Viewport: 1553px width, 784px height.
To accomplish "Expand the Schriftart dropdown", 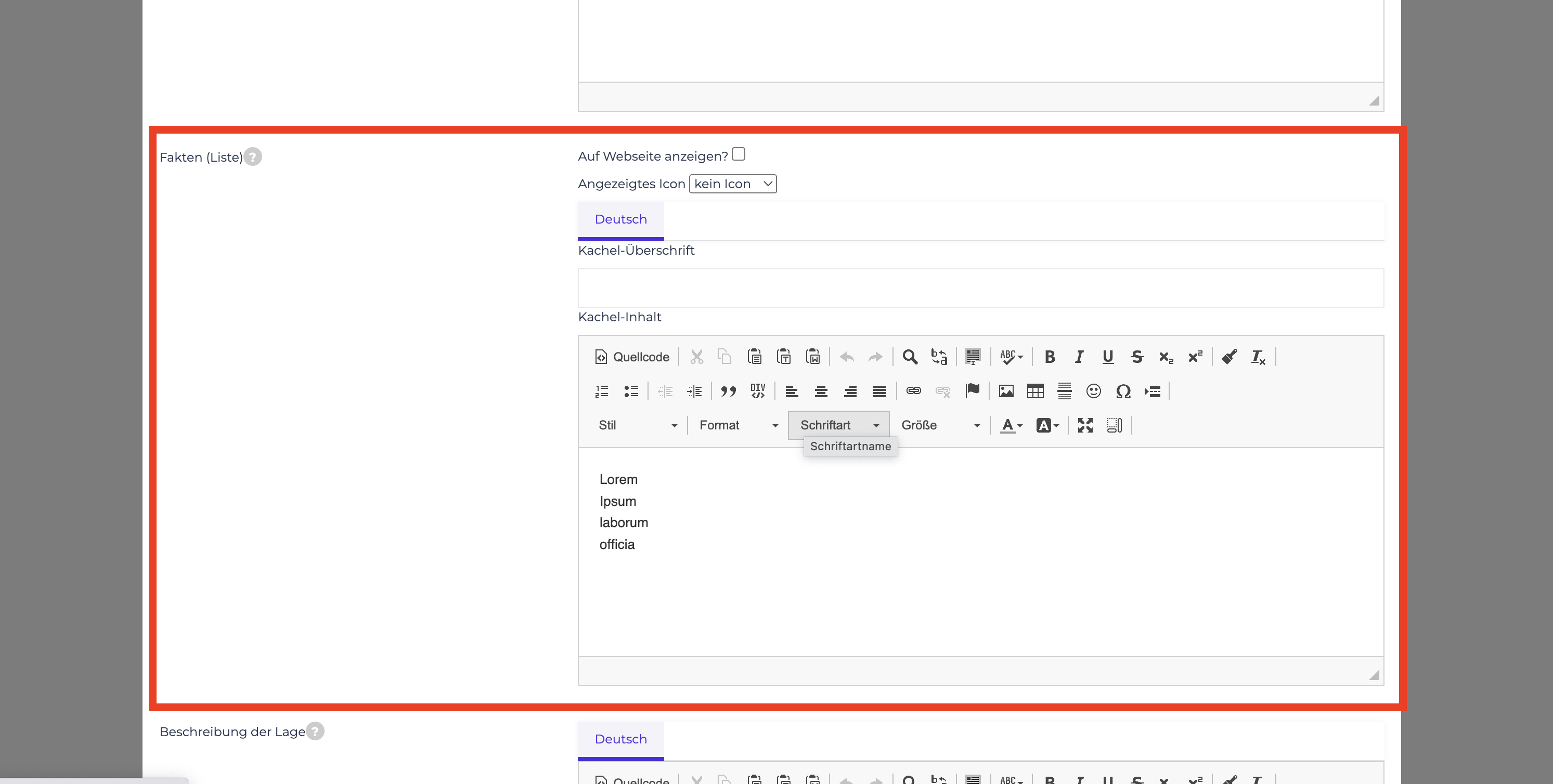I will (838, 425).
